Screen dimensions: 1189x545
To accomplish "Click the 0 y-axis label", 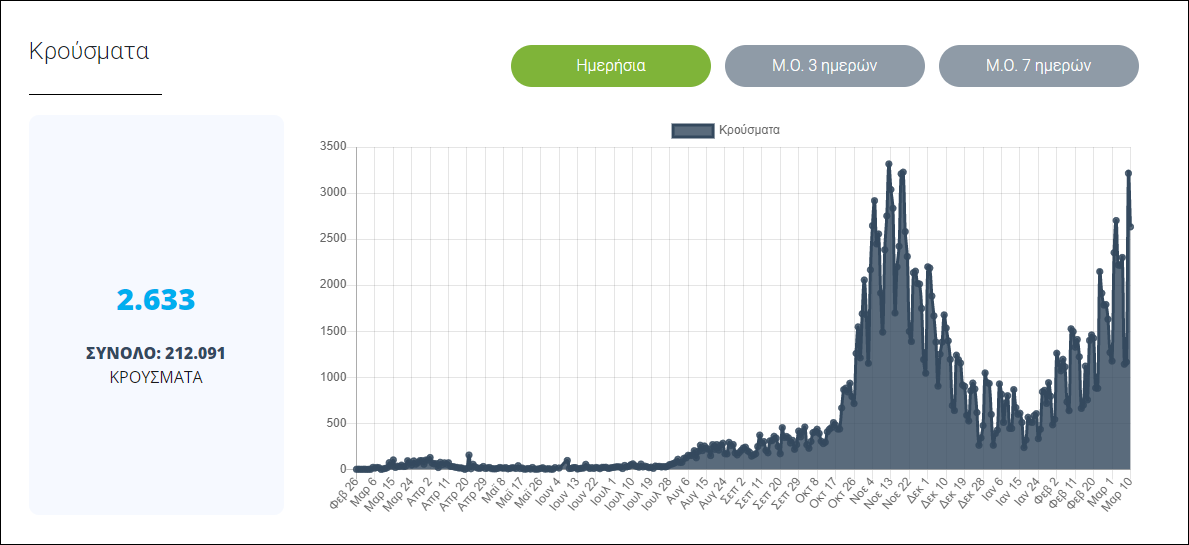I will (x=342, y=469).
